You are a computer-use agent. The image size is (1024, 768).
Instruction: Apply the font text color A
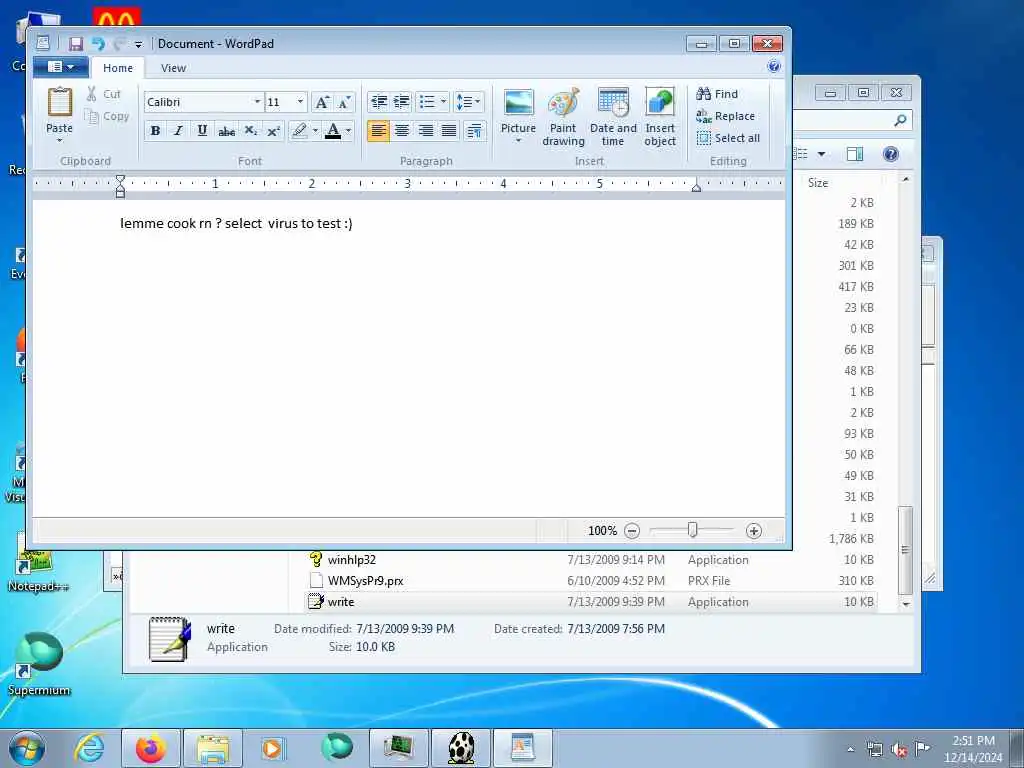tap(333, 131)
